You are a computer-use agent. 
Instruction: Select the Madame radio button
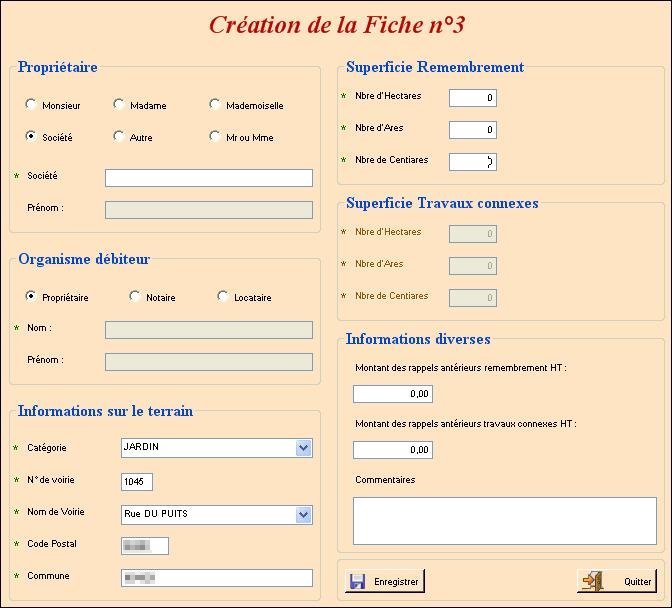[x=119, y=104]
